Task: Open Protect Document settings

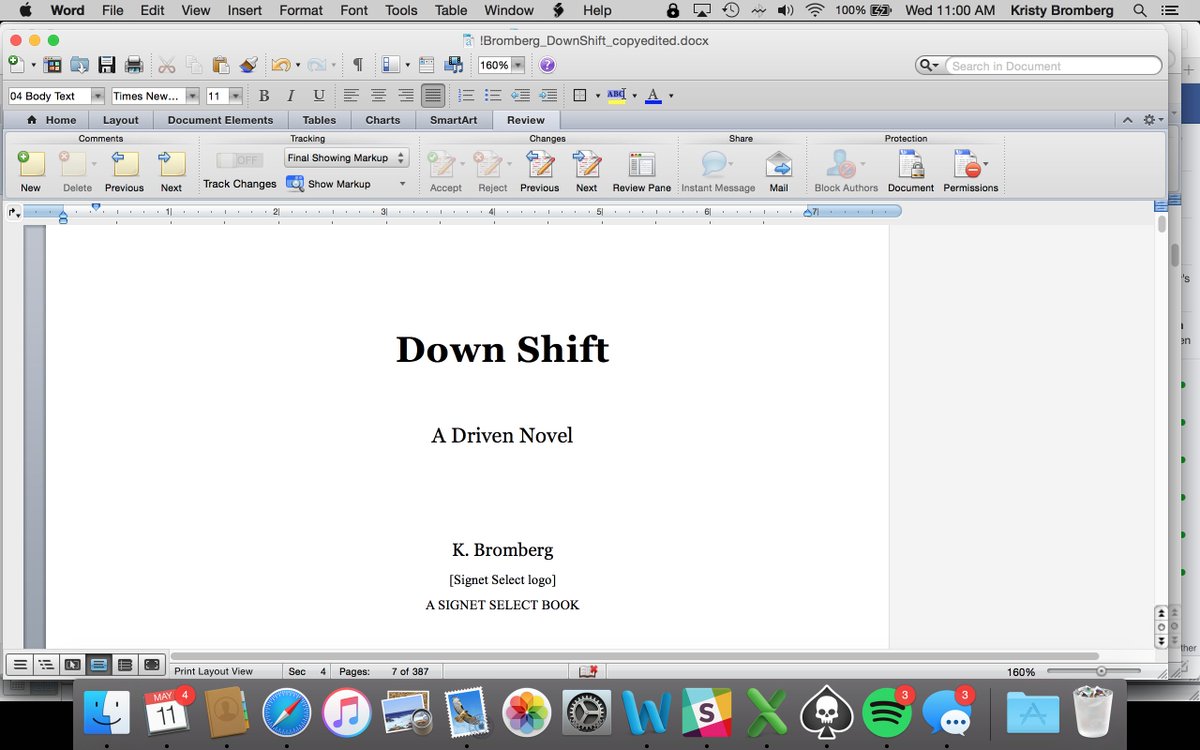Action: coord(911,171)
